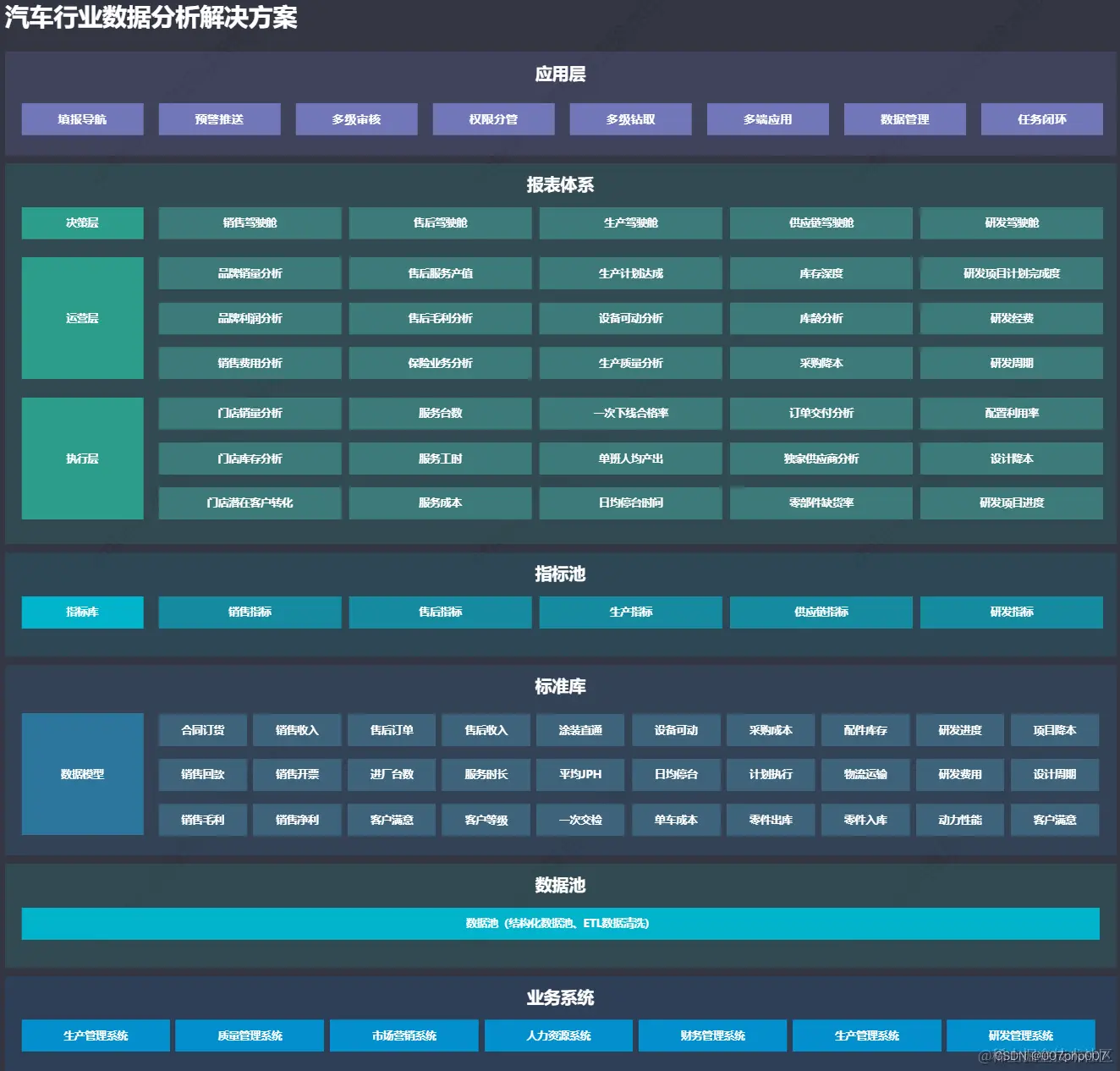
Task: Open 品牌销量分析 report box
Action: [x=250, y=273]
